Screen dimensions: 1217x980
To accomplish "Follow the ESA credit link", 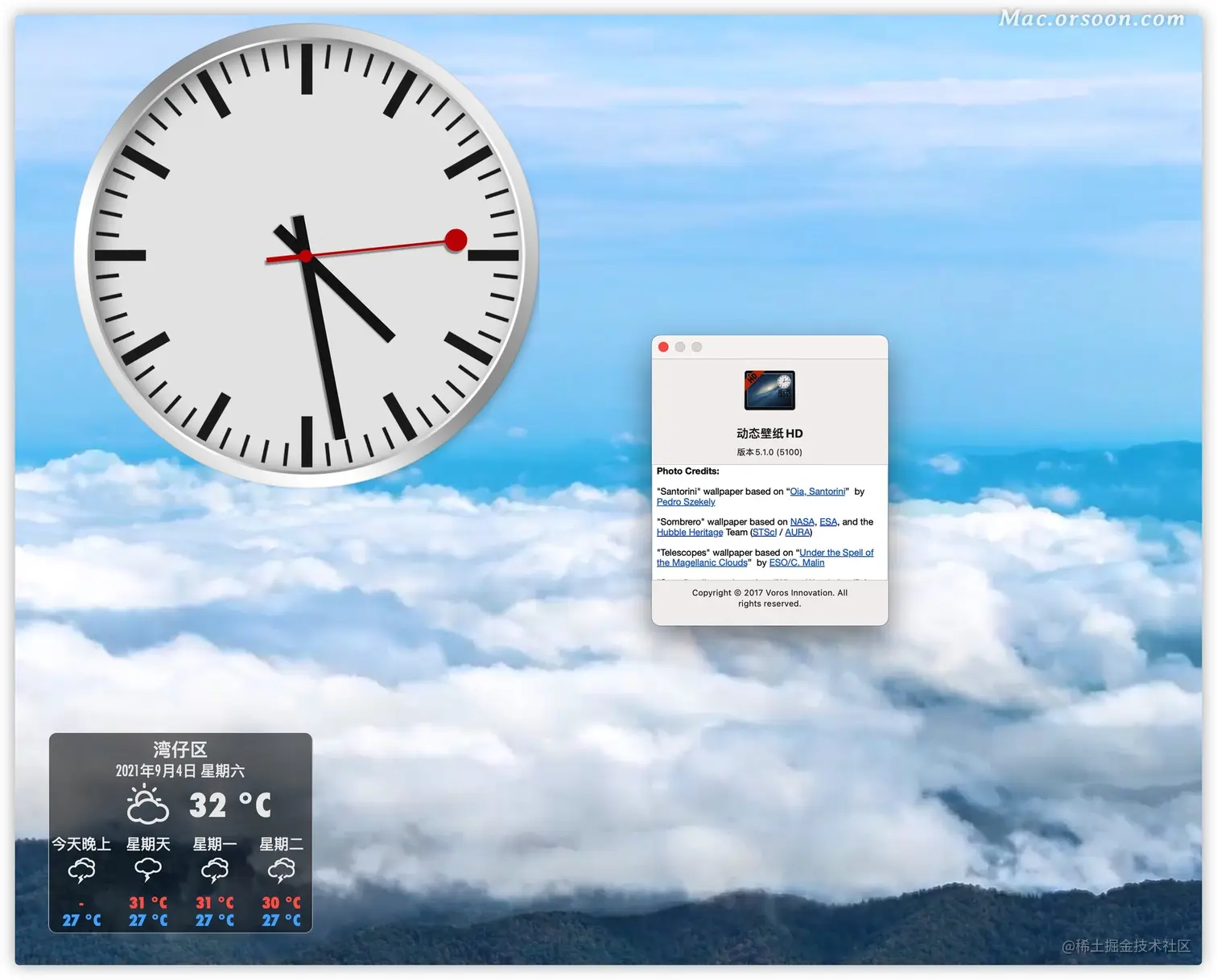I will [x=828, y=522].
